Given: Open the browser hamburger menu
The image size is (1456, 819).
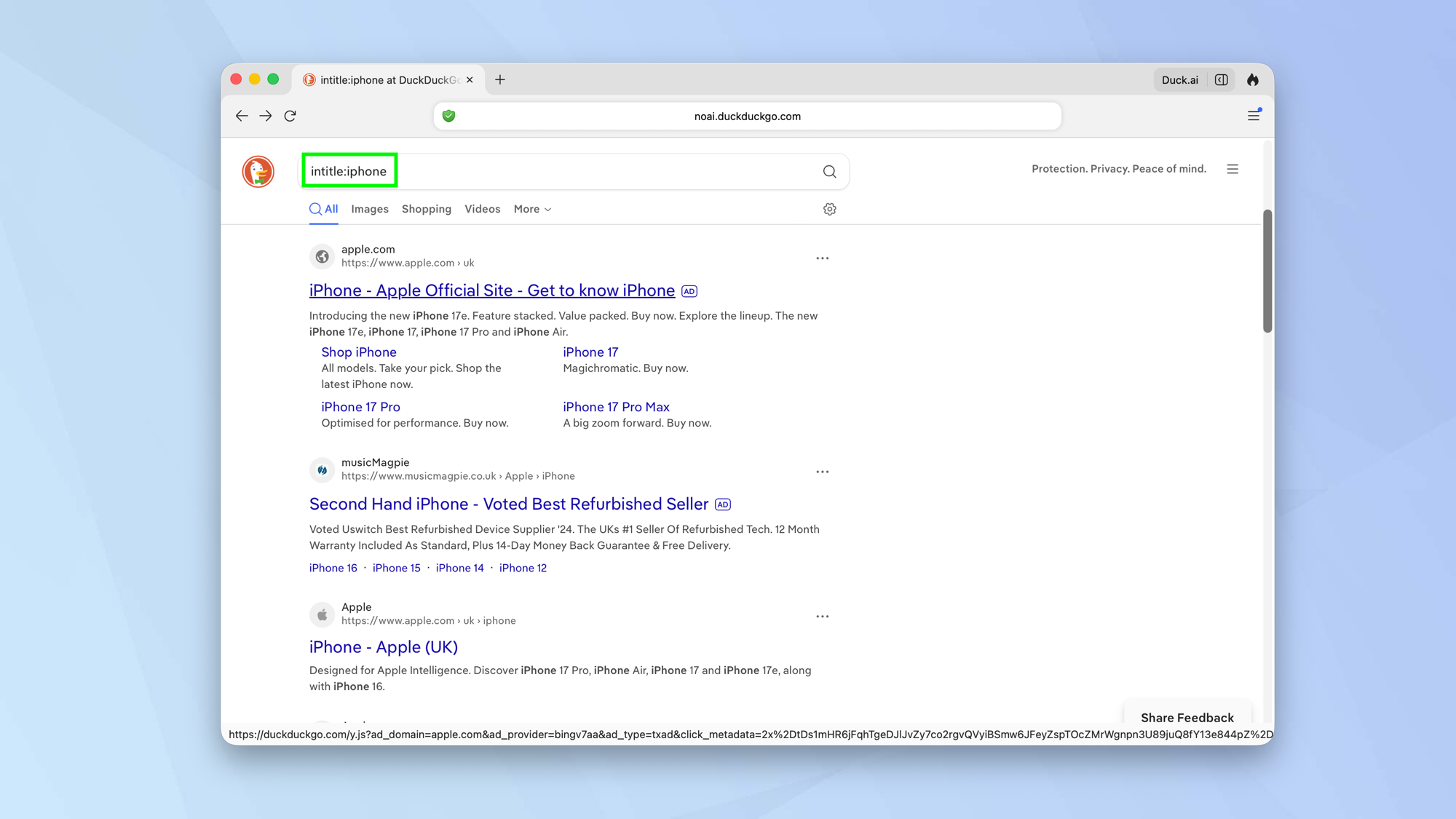Looking at the screenshot, I should [x=1254, y=116].
